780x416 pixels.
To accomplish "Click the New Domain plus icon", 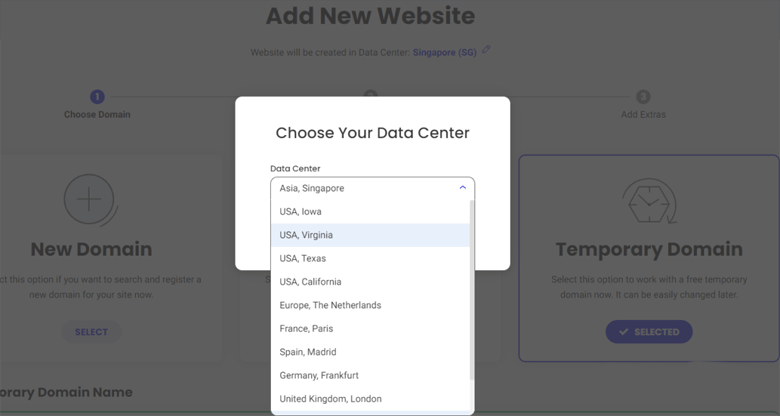I will 89,200.
